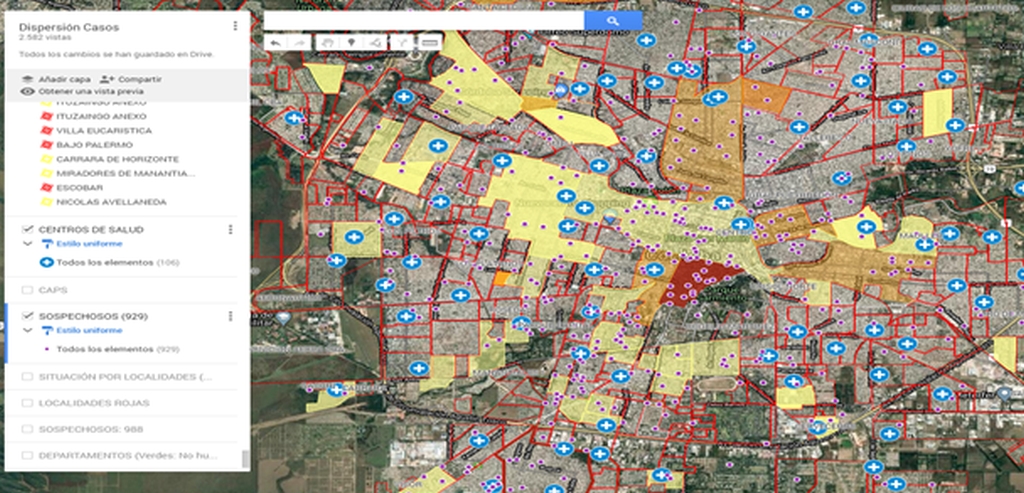Enable DEPARTAMENTOS layer checkbox

click(27, 455)
